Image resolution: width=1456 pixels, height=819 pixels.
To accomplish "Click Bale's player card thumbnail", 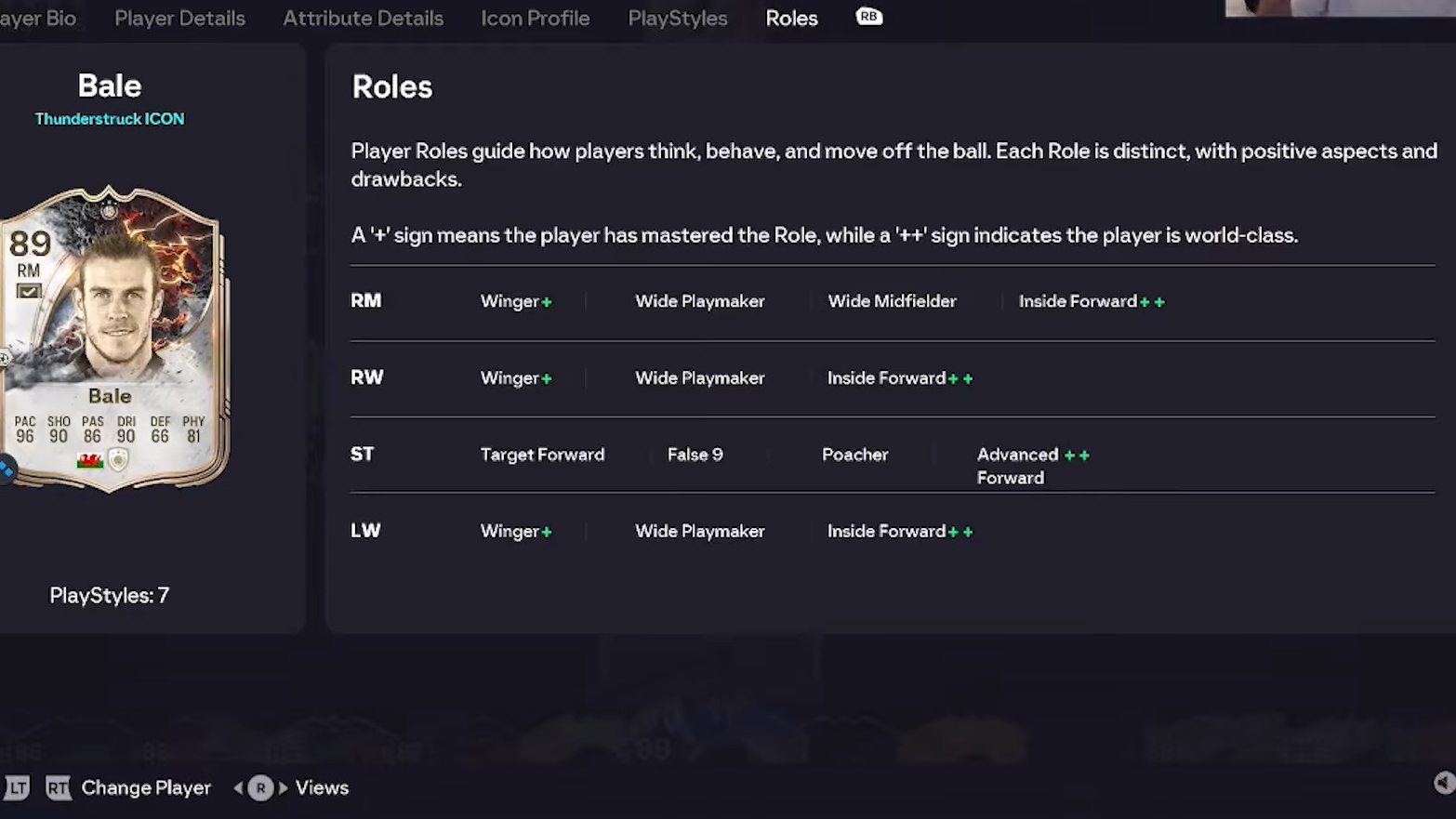I will click(x=112, y=338).
